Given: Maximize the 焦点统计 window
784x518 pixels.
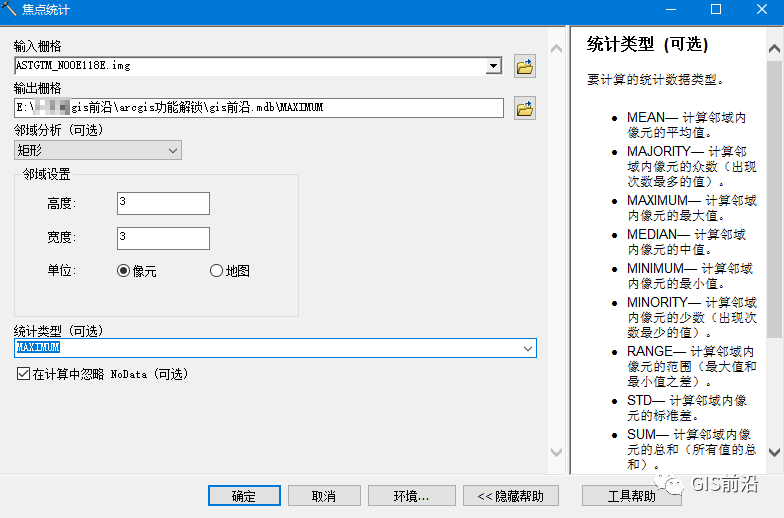Looking at the screenshot, I should (716, 9).
